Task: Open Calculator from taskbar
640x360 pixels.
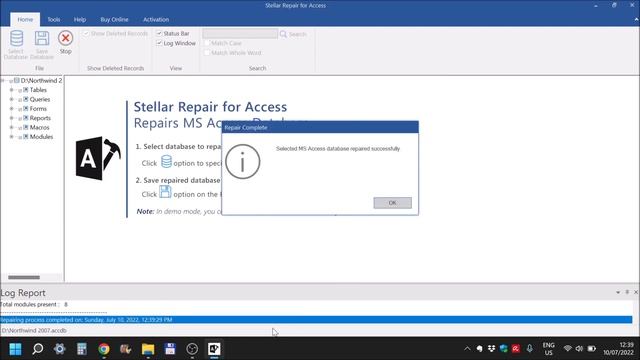Action: click(82, 349)
